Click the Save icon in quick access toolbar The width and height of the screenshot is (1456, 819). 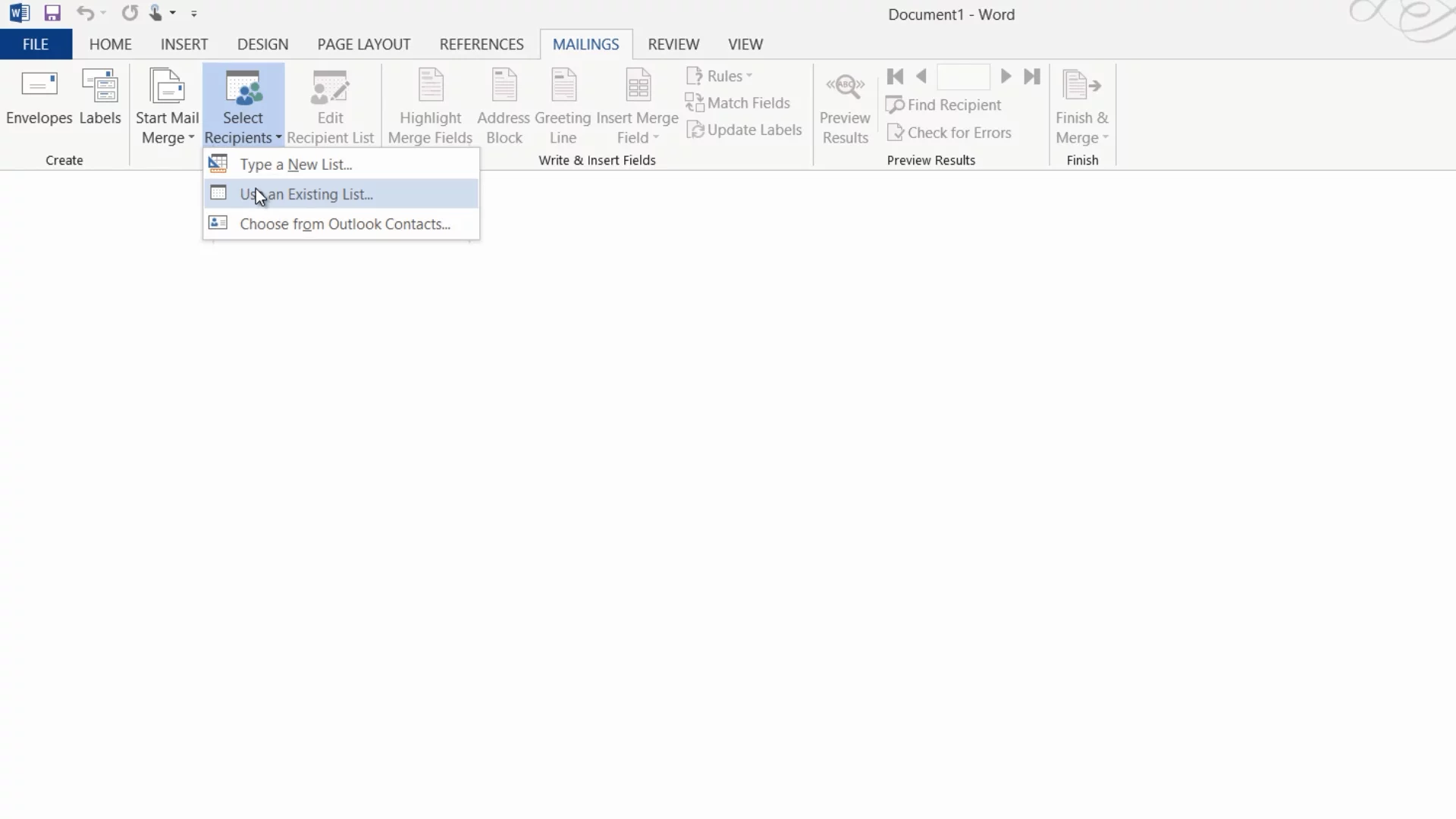[x=52, y=13]
